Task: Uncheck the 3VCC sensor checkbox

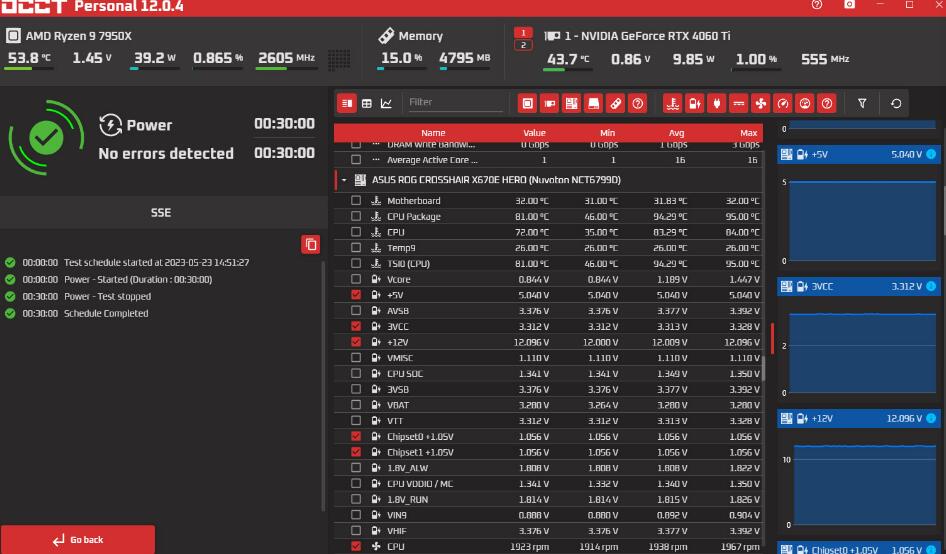Action: click(x=356, y=326)
